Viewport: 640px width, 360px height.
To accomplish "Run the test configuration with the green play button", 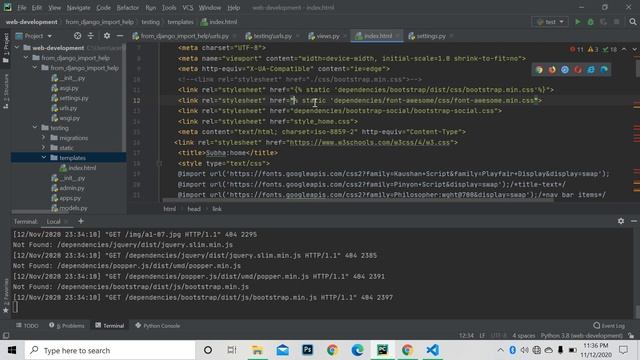I will pyautogui.click(x=578, y=22).
